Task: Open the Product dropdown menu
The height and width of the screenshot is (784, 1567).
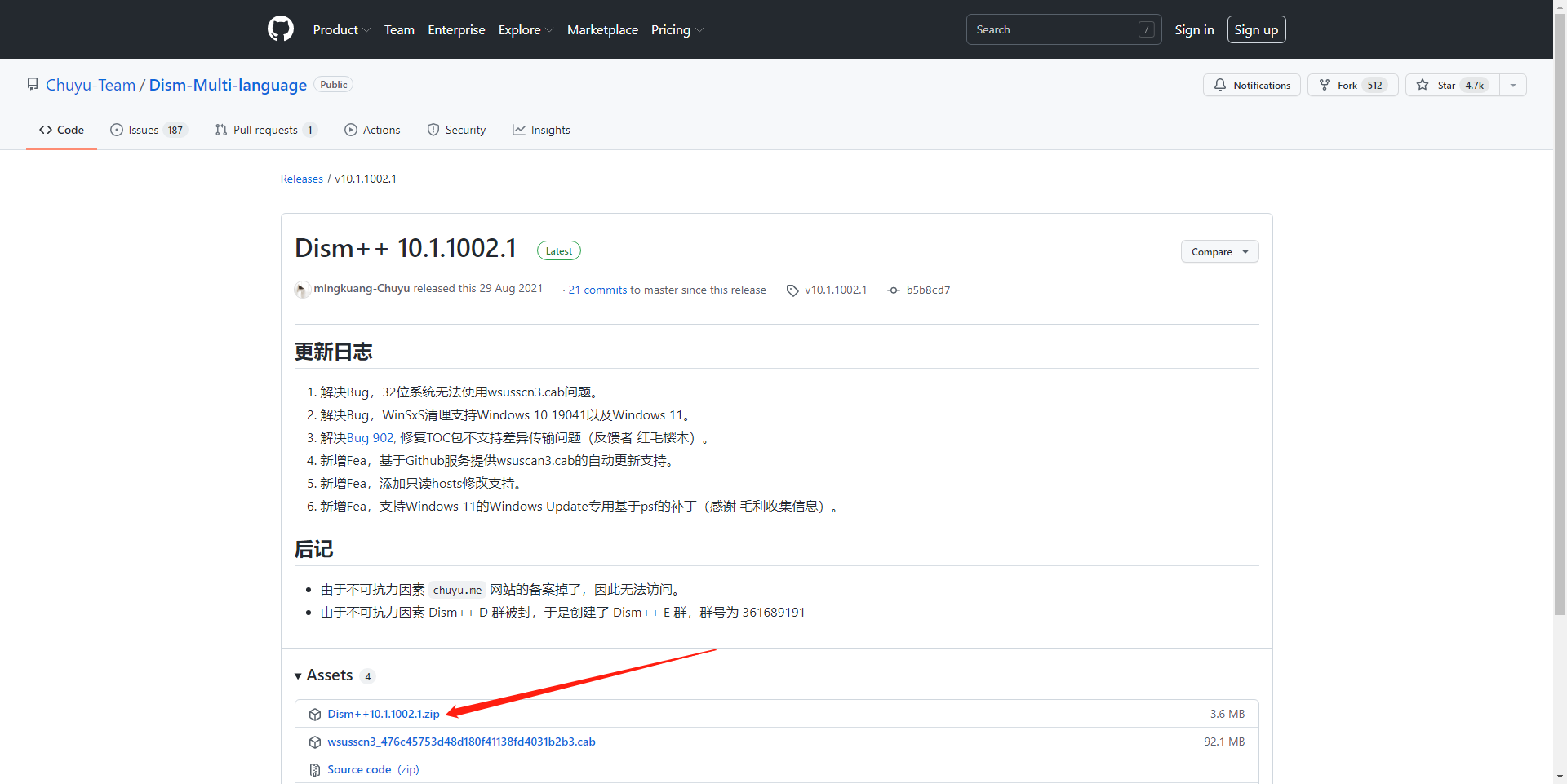Action: [342, 29]
